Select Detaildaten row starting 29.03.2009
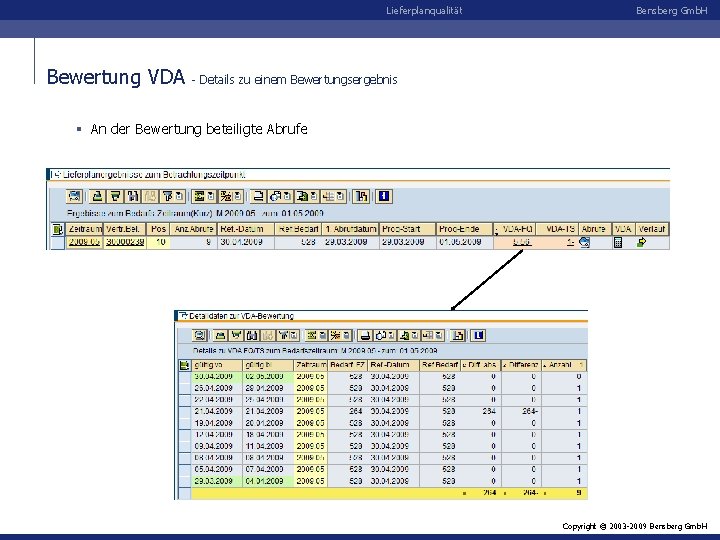The height and width of the screenshot is (540, 720). [185, 481]
